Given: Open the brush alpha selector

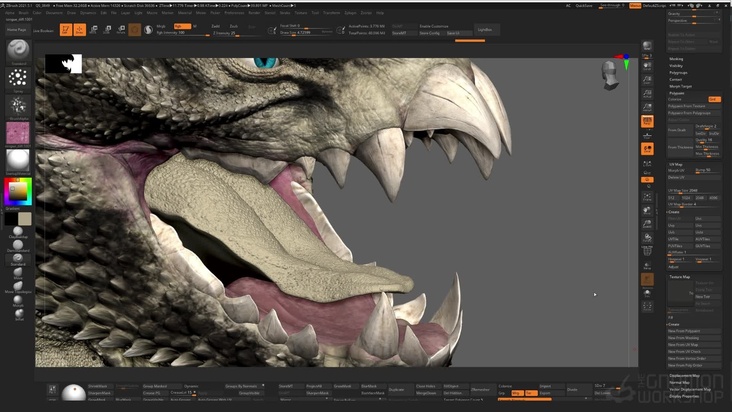Looking at the screenshot, I should (x=18, y=105).
